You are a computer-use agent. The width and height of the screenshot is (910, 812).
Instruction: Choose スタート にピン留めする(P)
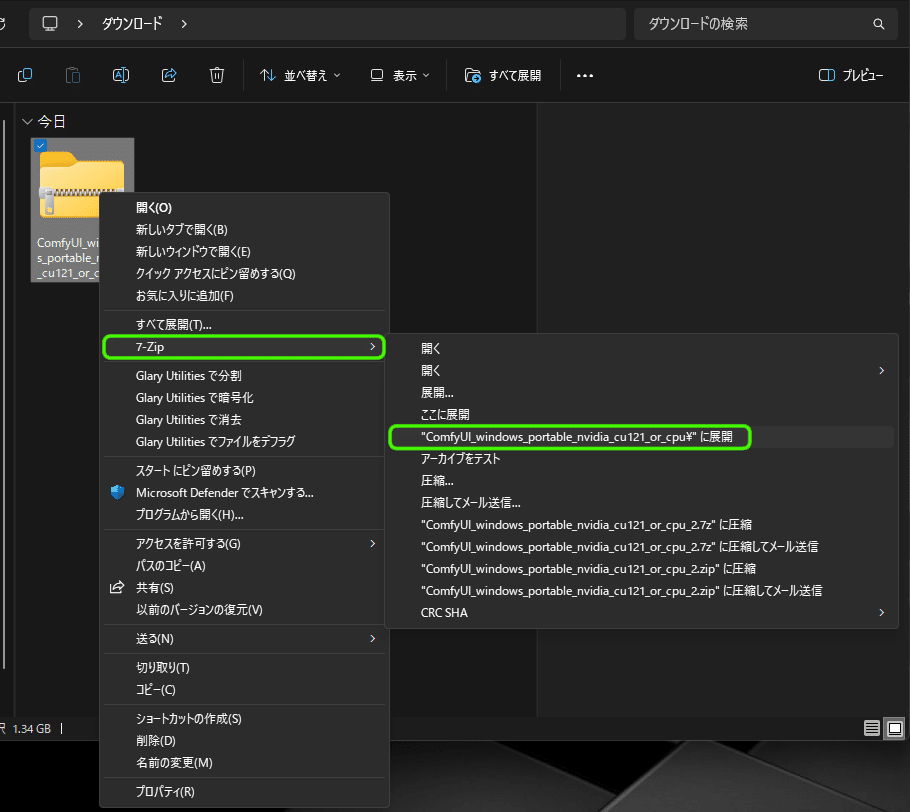coord(244,471)
